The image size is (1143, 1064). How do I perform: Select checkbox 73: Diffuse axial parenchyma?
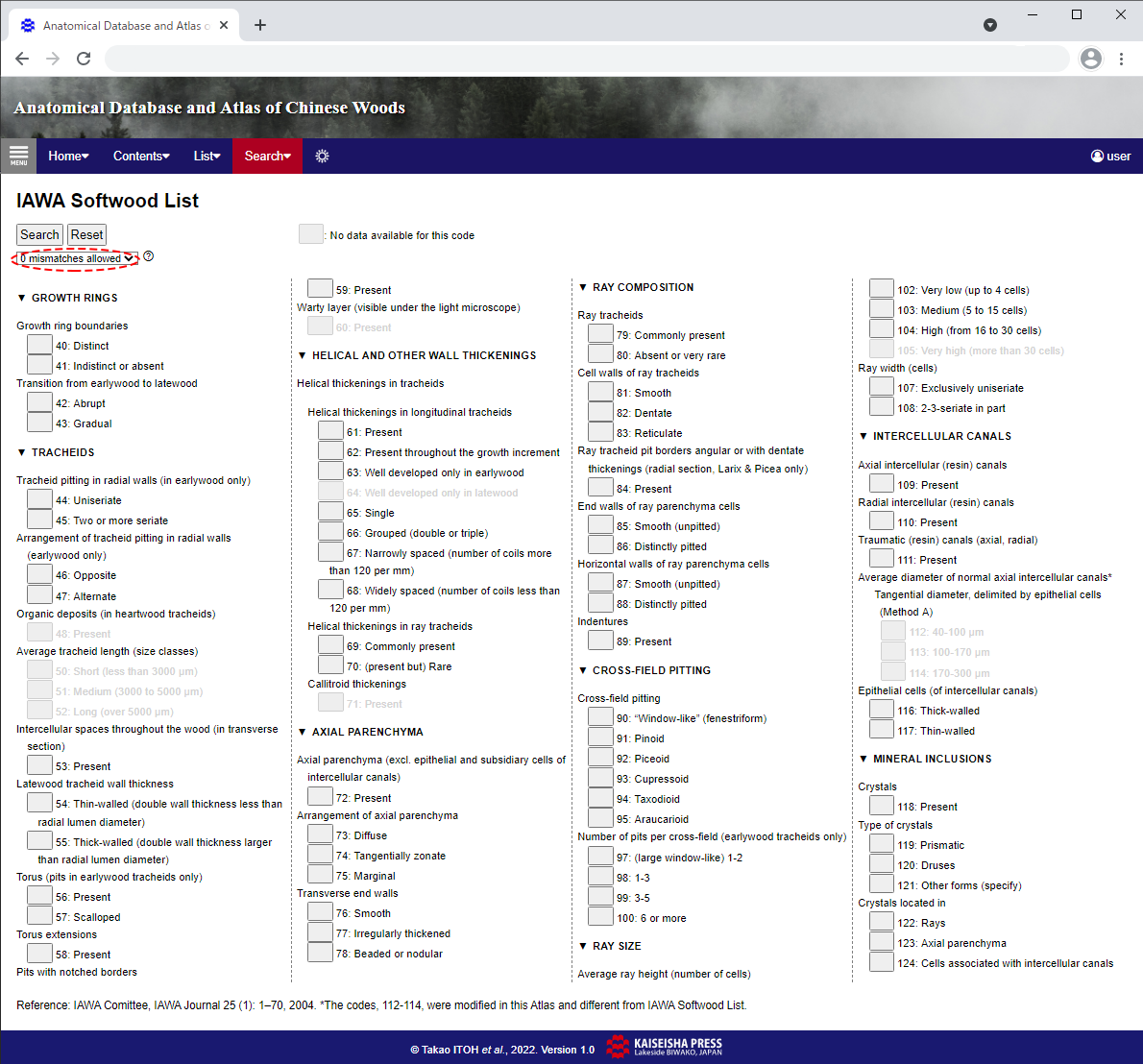pos(320,834)
